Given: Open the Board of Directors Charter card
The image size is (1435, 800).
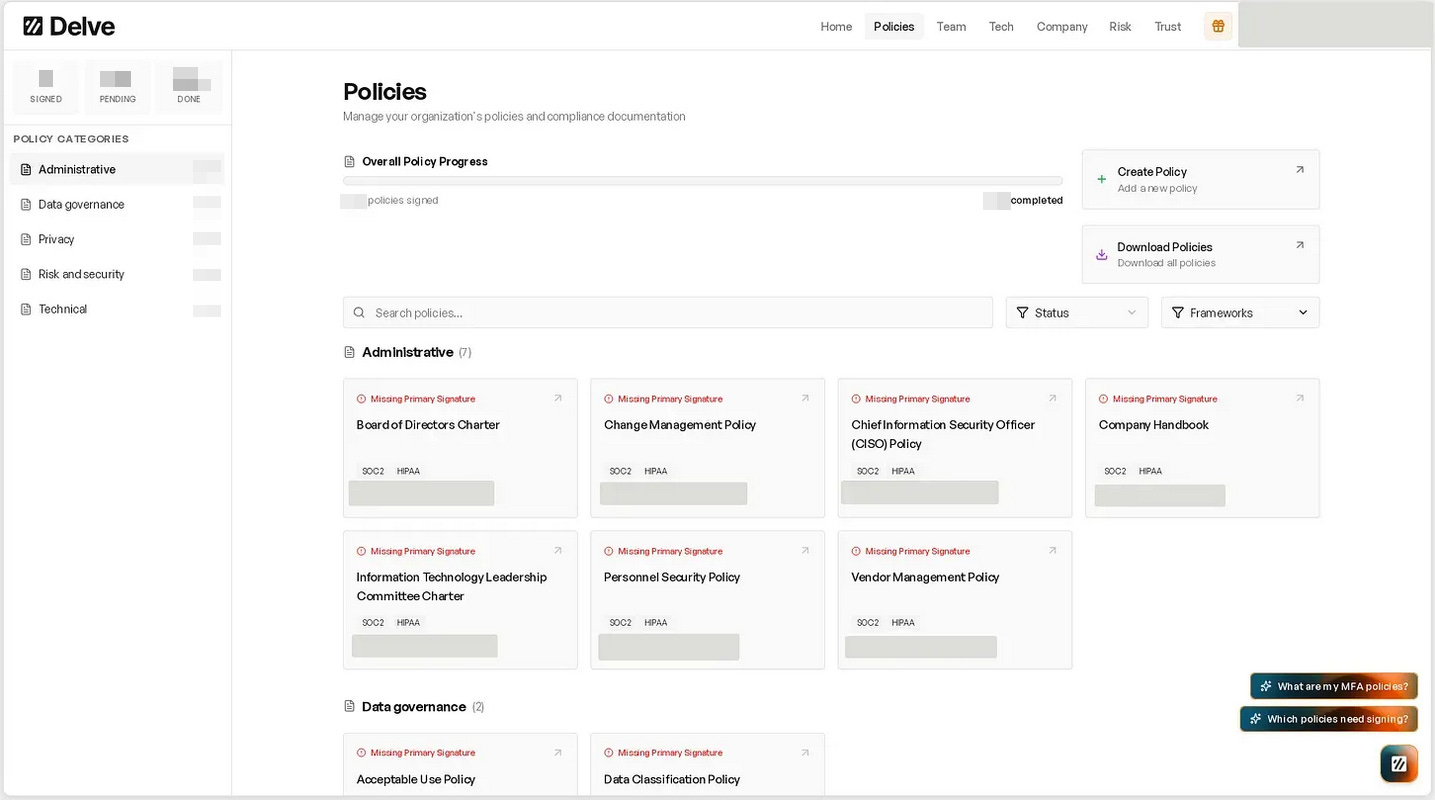Looking at the screenshot, I should click(x=460, y=448).
